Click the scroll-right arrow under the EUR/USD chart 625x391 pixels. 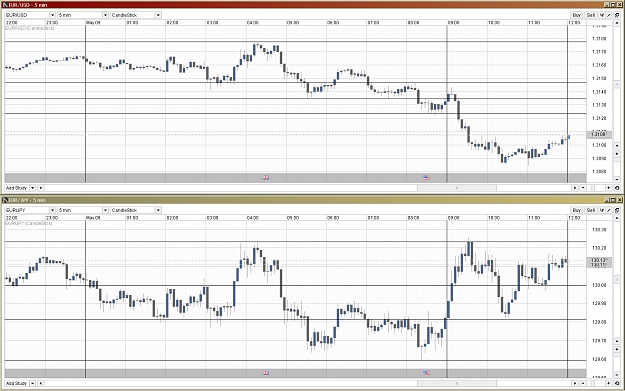pos(575,188)
